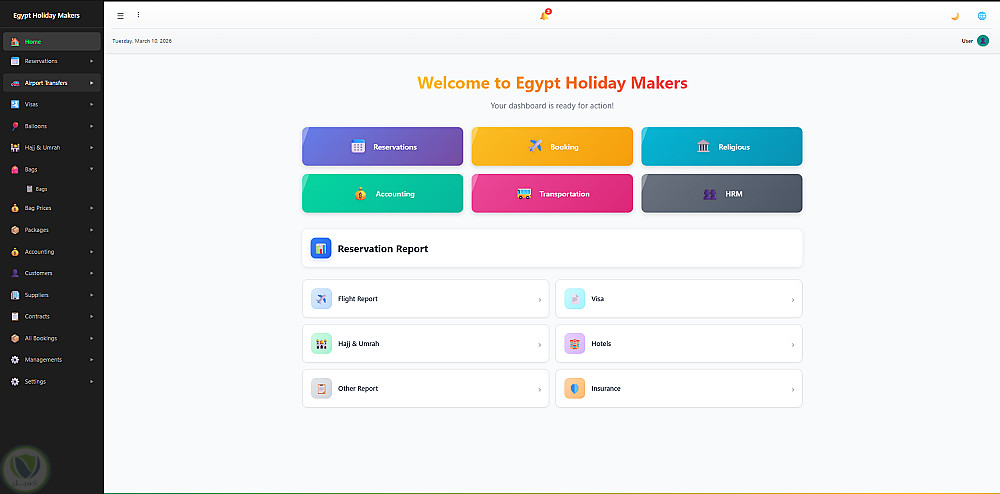Click the Airport Transfers car icon

(15, 83)
